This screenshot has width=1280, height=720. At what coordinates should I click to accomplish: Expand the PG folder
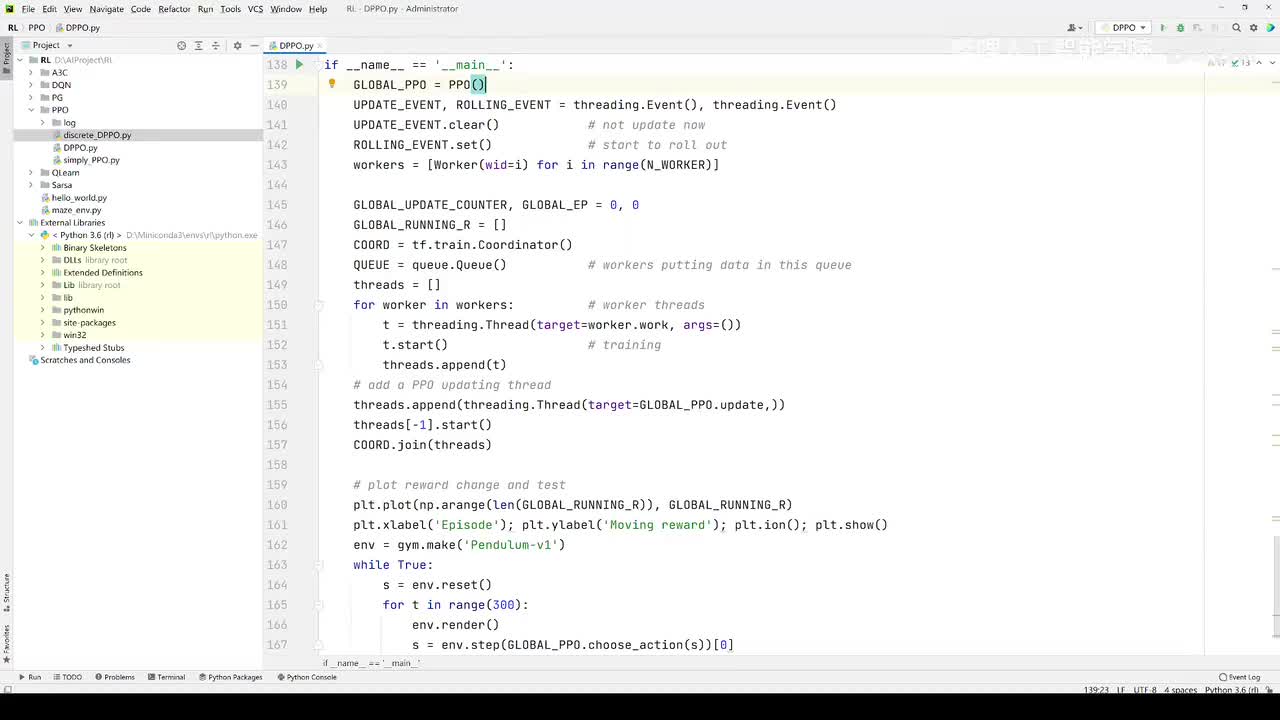pyautogui.click(x=31, y=98)
